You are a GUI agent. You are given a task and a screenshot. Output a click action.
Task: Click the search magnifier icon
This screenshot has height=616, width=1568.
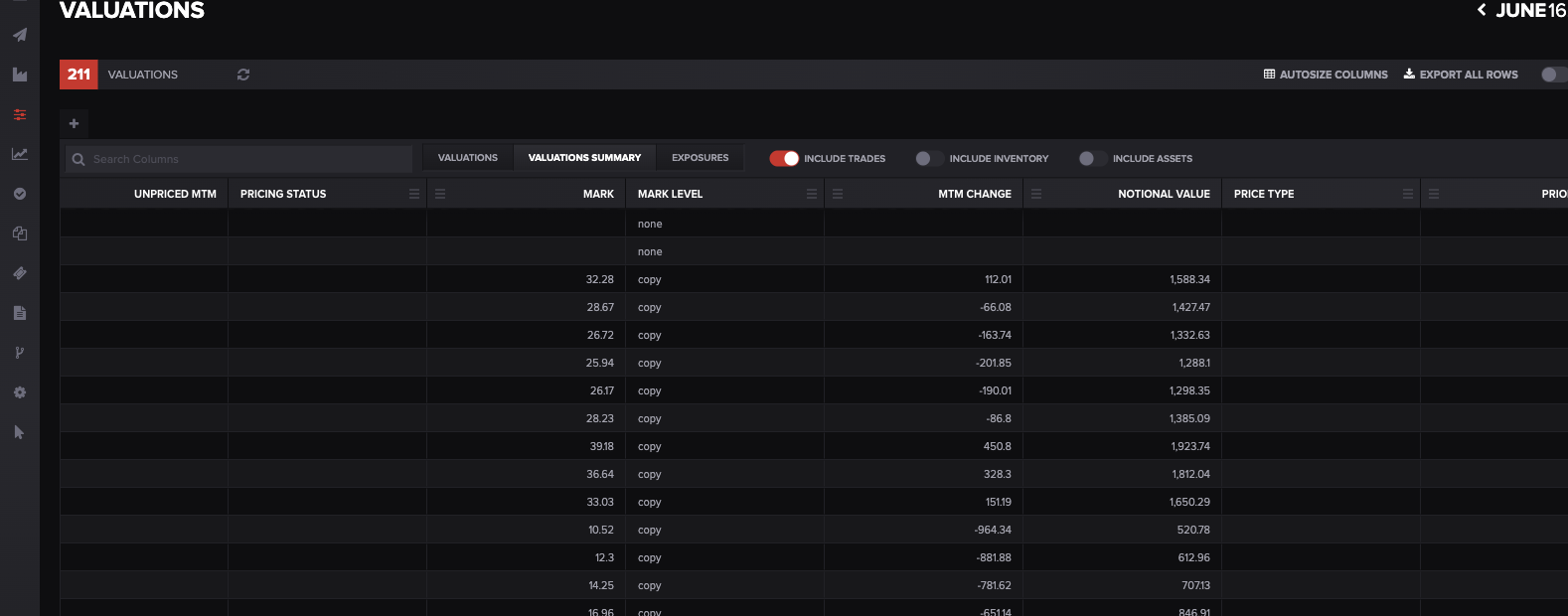coord(78,159)
